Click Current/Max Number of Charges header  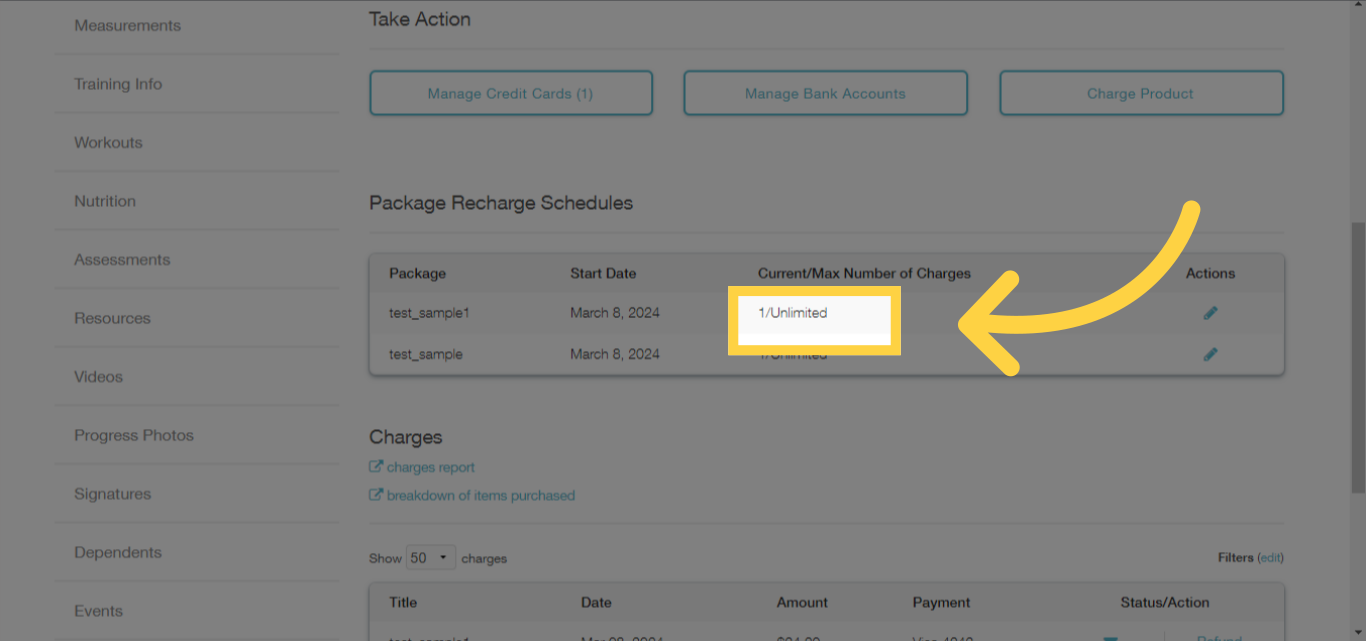[864, 273]
